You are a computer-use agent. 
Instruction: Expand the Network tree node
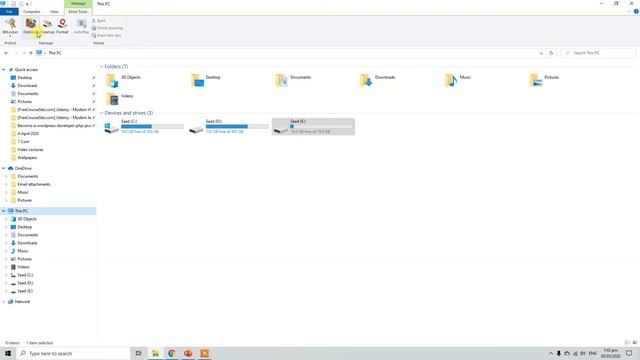pyautogui.click(x=4, y=302)
